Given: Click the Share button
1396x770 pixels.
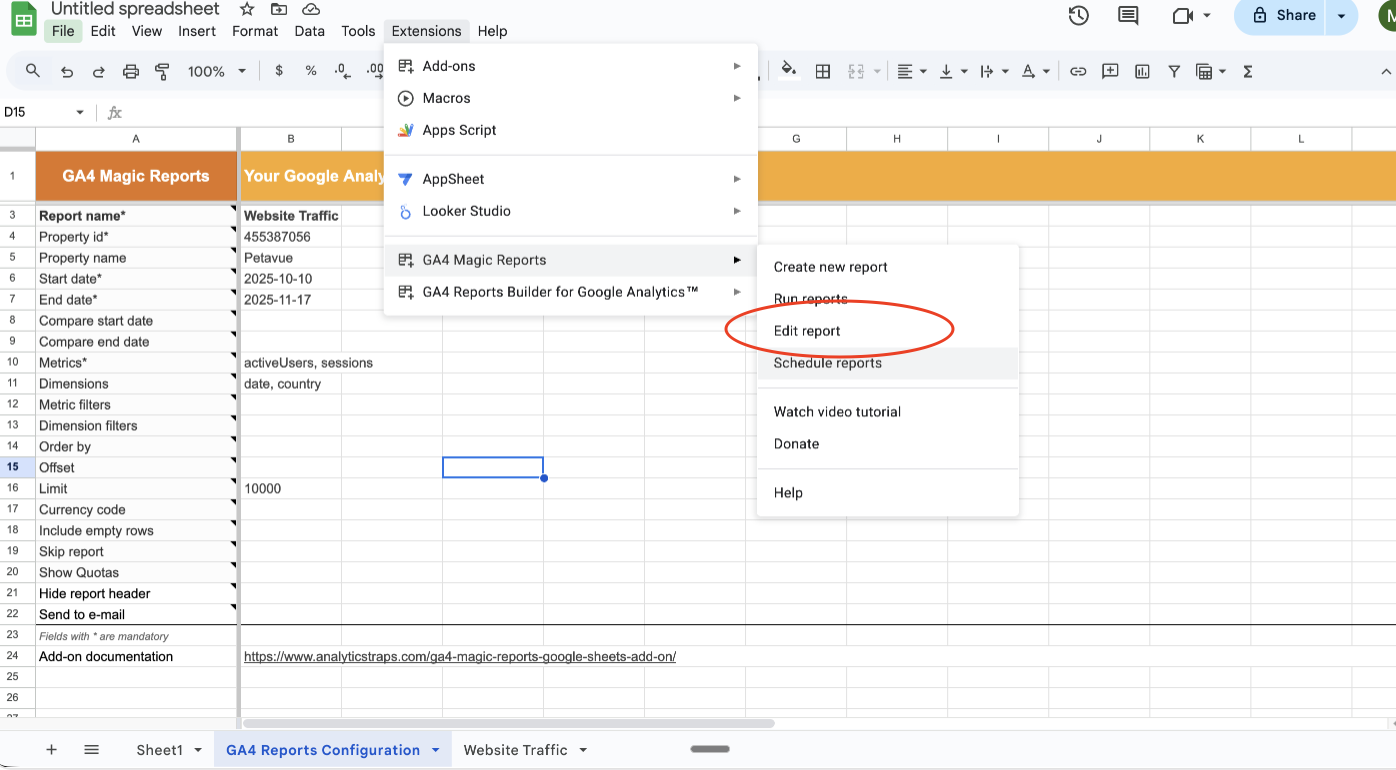Looking at the screenshot, I should pos(1284,15).
